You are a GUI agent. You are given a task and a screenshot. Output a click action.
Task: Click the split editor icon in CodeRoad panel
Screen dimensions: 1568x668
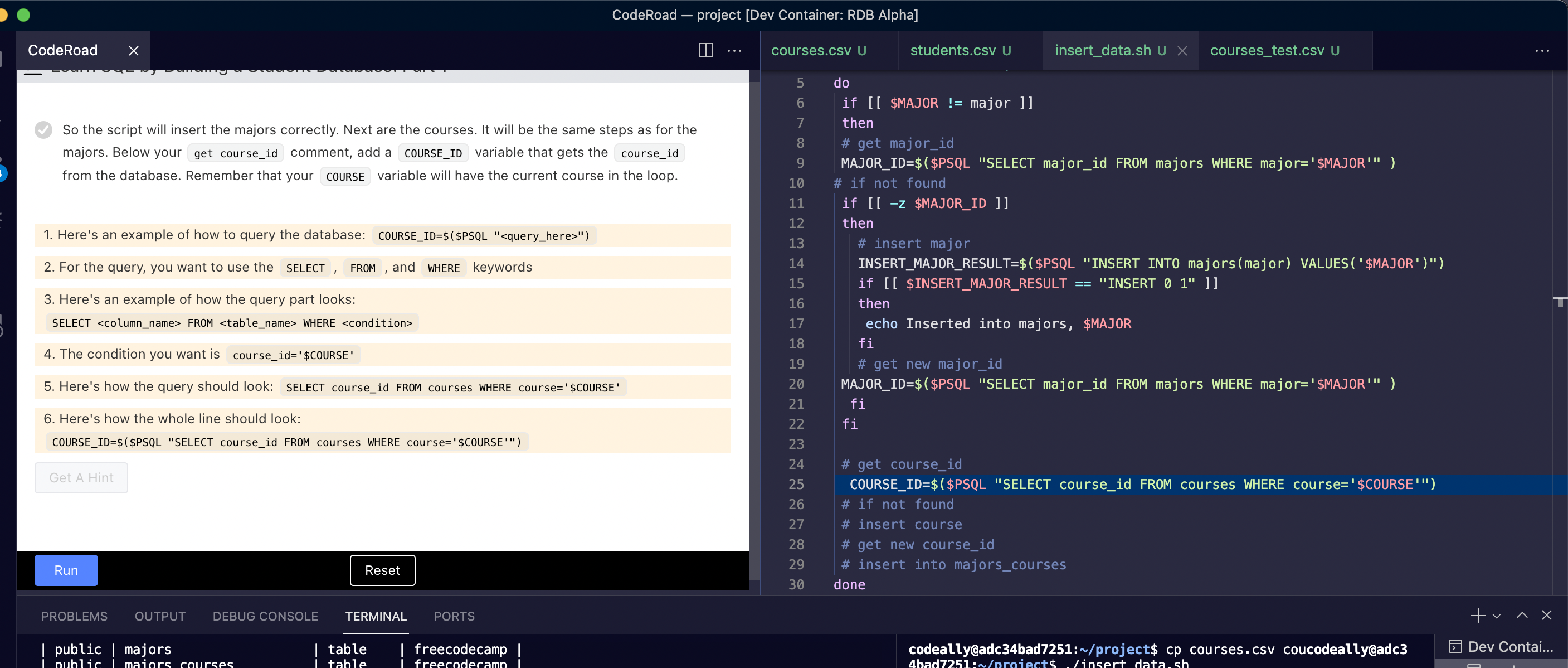705,50
